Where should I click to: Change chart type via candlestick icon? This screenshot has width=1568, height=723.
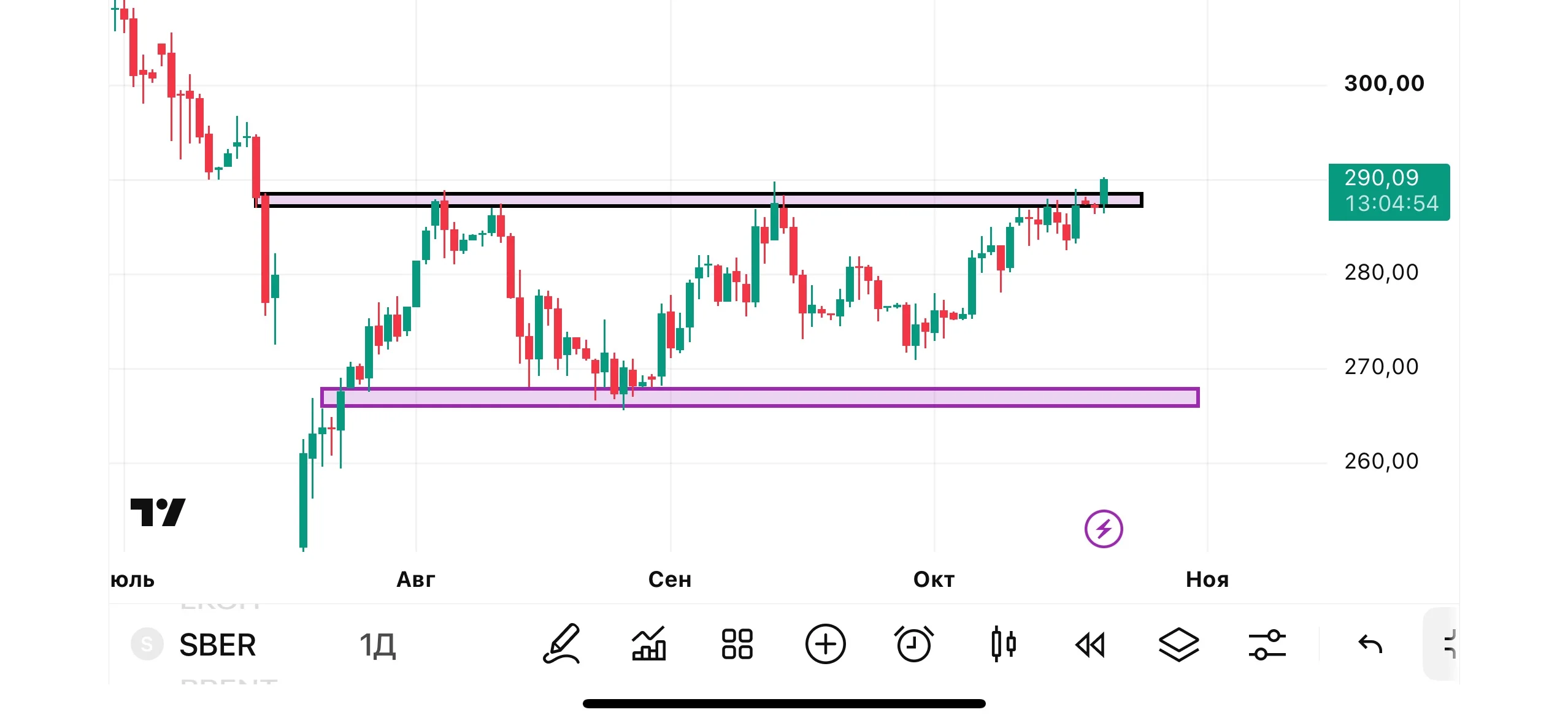click(x=1003, y=644)
